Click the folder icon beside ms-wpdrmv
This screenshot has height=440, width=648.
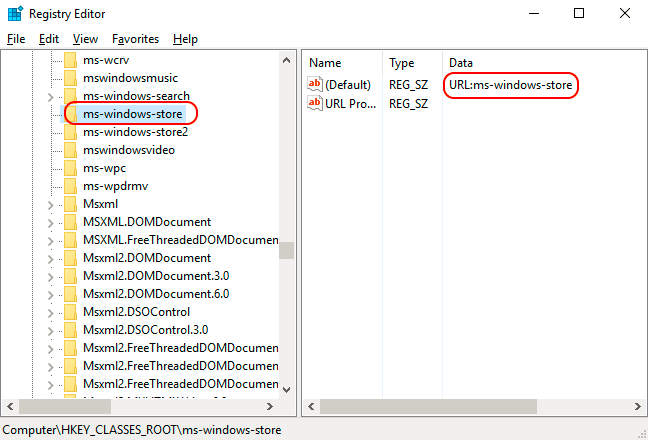point(70,186)
